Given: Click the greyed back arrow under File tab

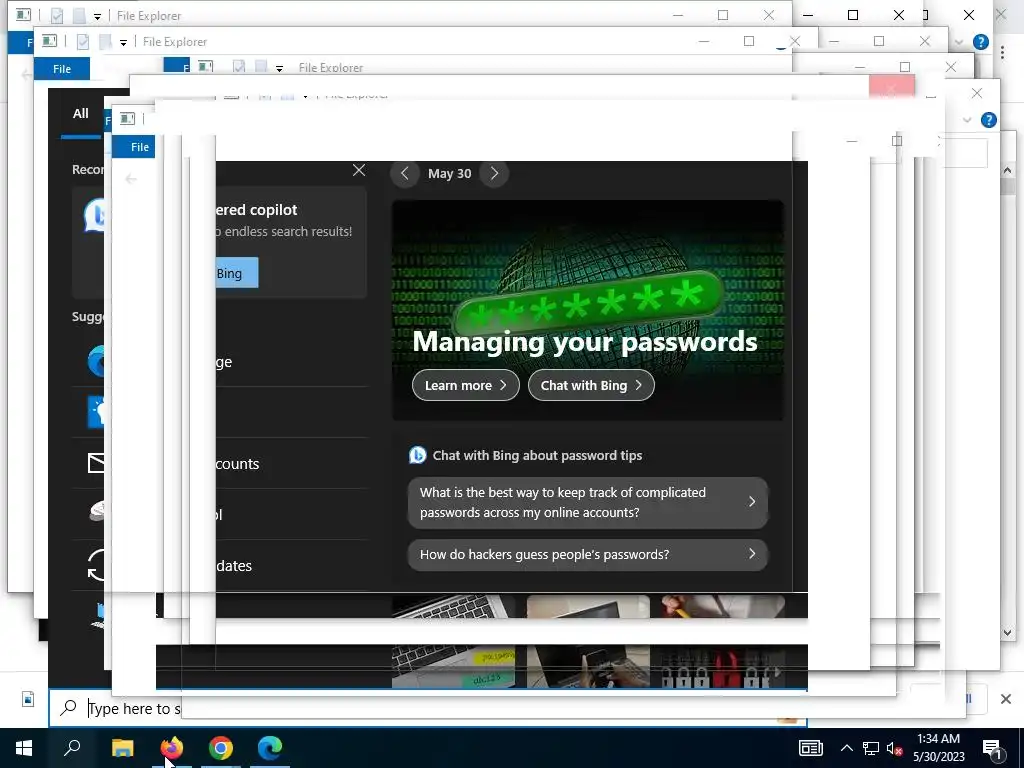Looking at the screenshot, I should (131, 179).
